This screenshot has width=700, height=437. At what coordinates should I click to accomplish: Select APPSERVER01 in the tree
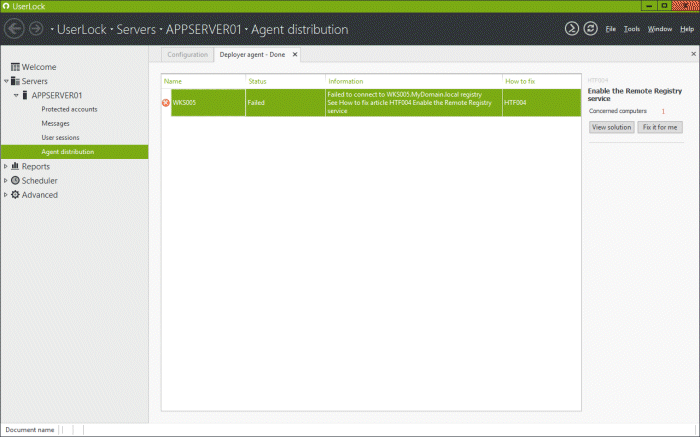coord(57,96)
